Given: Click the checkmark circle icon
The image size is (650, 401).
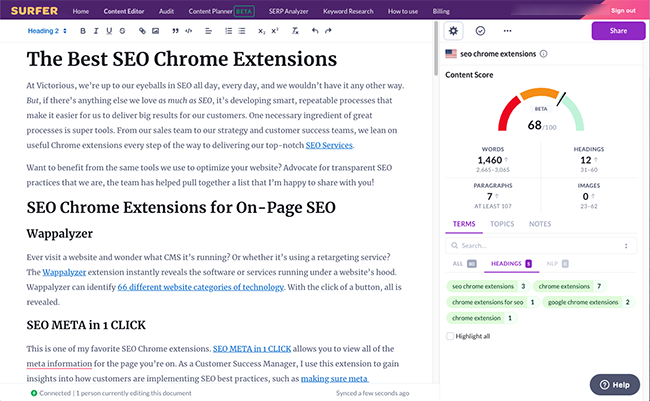Looking at the screenshot, I should [480, 31].
